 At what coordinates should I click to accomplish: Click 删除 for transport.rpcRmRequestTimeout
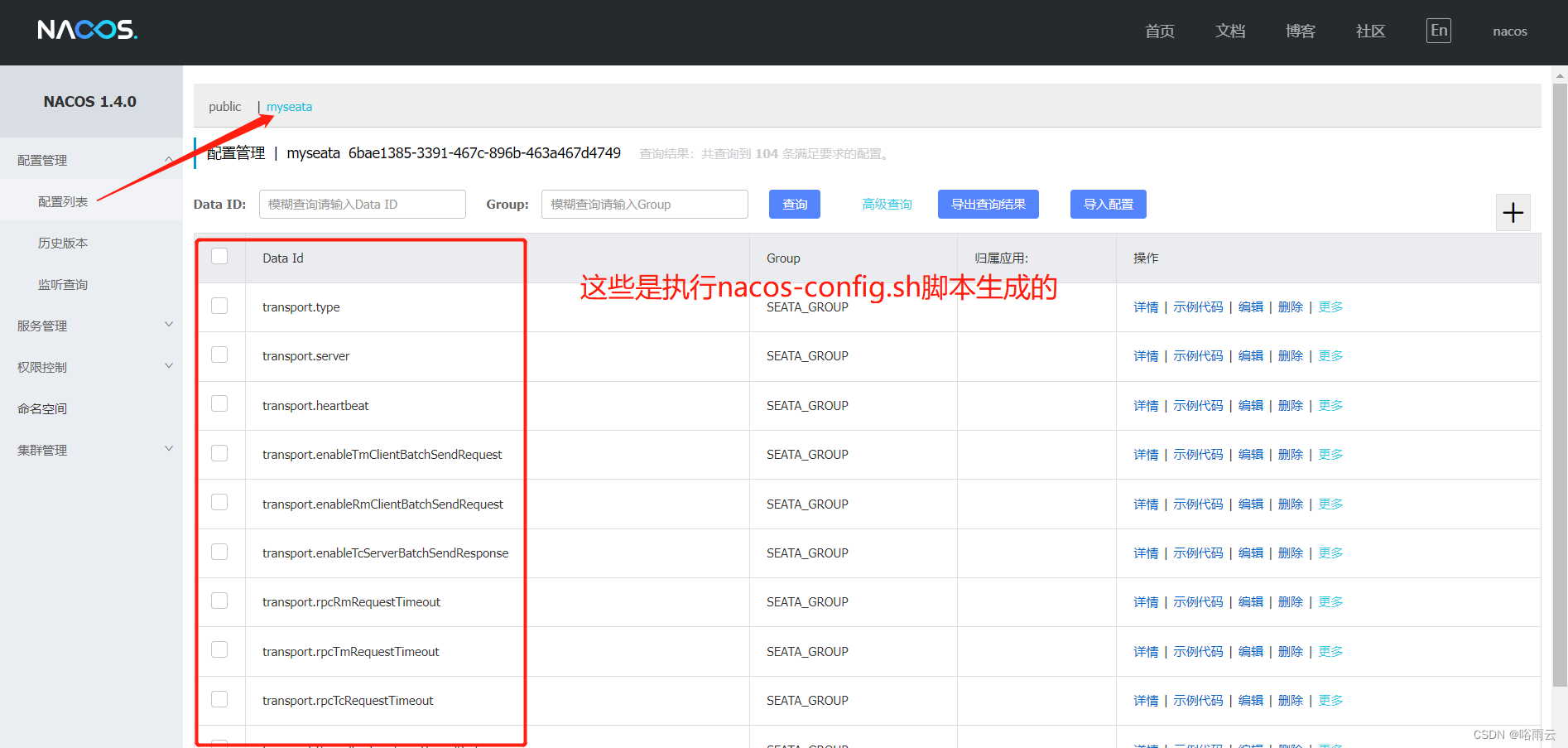coord(1291,602)
